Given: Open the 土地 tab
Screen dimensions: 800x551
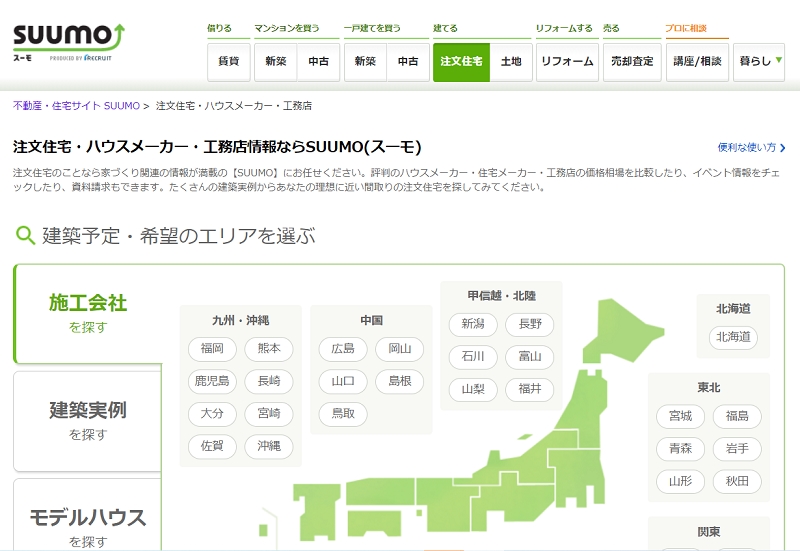Looking at the screenshot, I should click(511, 62).
